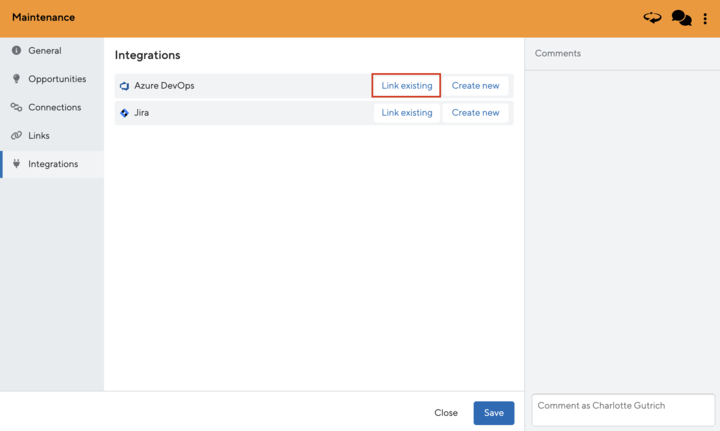The height and width of the screenshot is (431, 720).
Task: Open the General tab
Action: tap(45, 51)
